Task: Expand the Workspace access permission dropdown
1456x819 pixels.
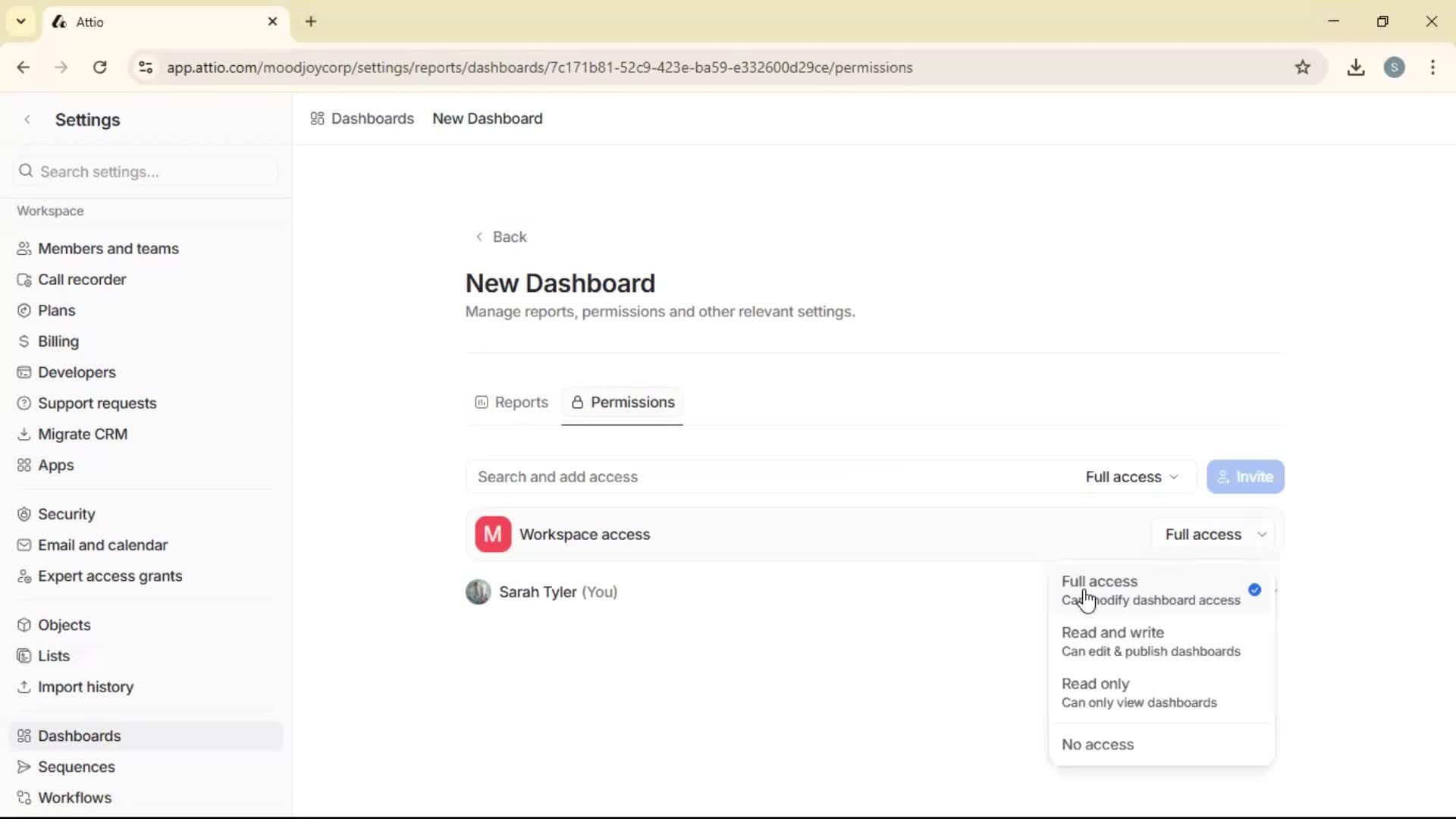Action: coord(1214,534)
